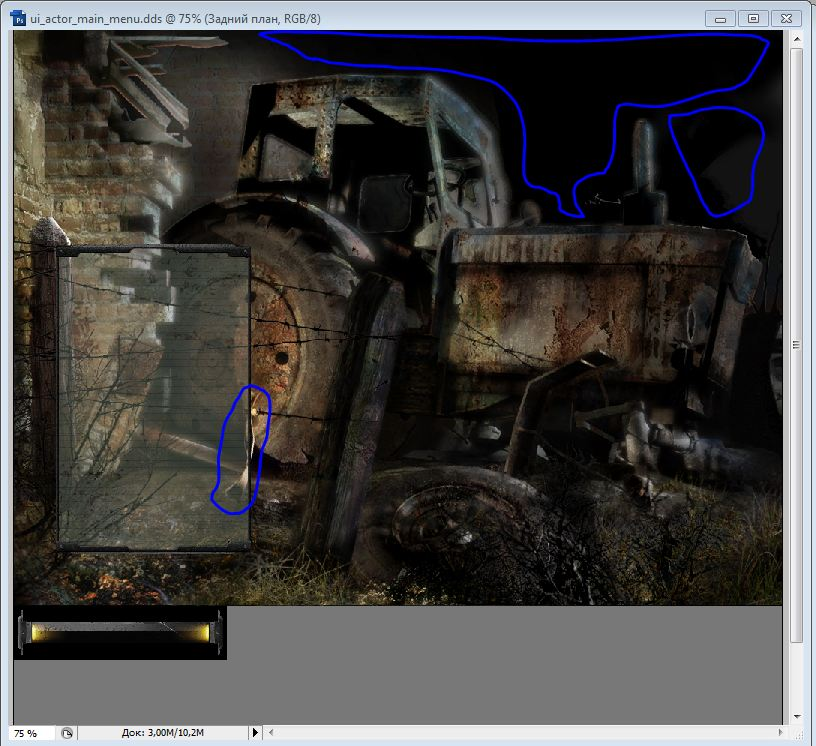The width and height of the screenshot is (816, 746).
Task: Click the vertical scrollbar thumb
Action: click(796, 345)
